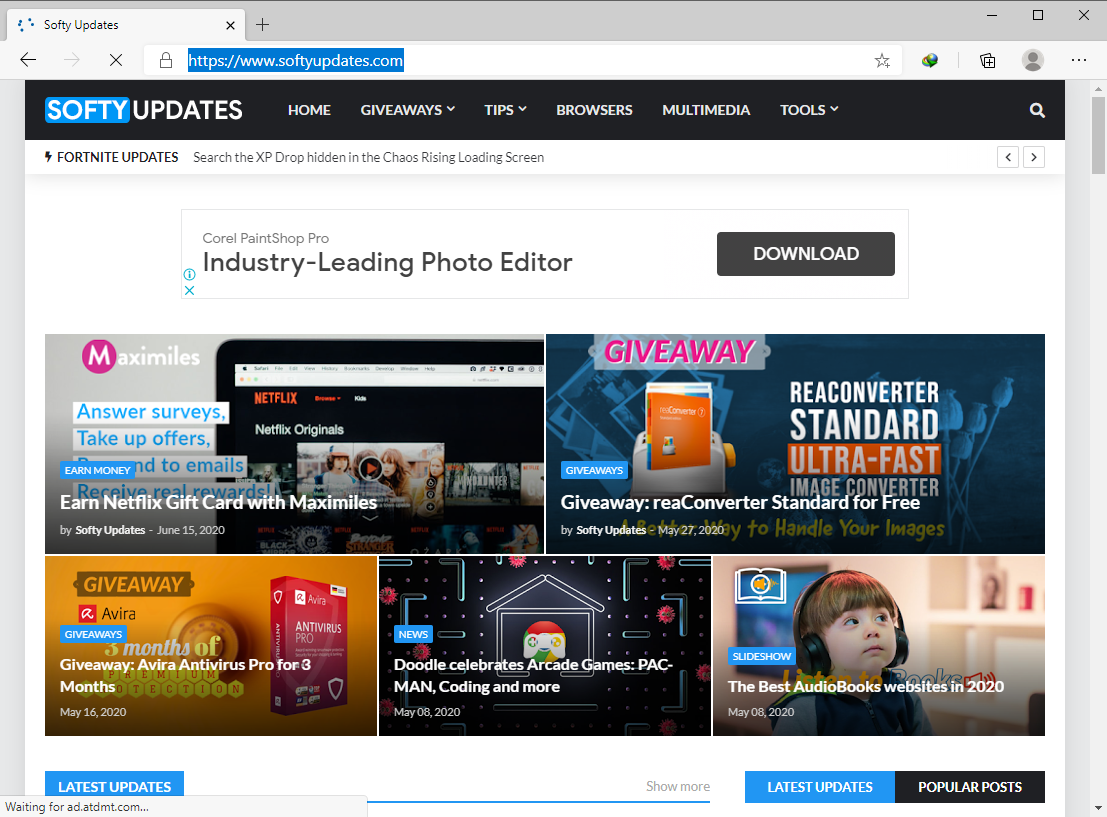Open the Chaos Rising XP Drop headline
This screenshot has width=1107, height=817.
point(369,157)
